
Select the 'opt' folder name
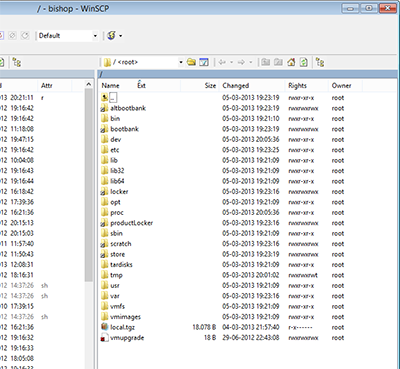point(115,202)
